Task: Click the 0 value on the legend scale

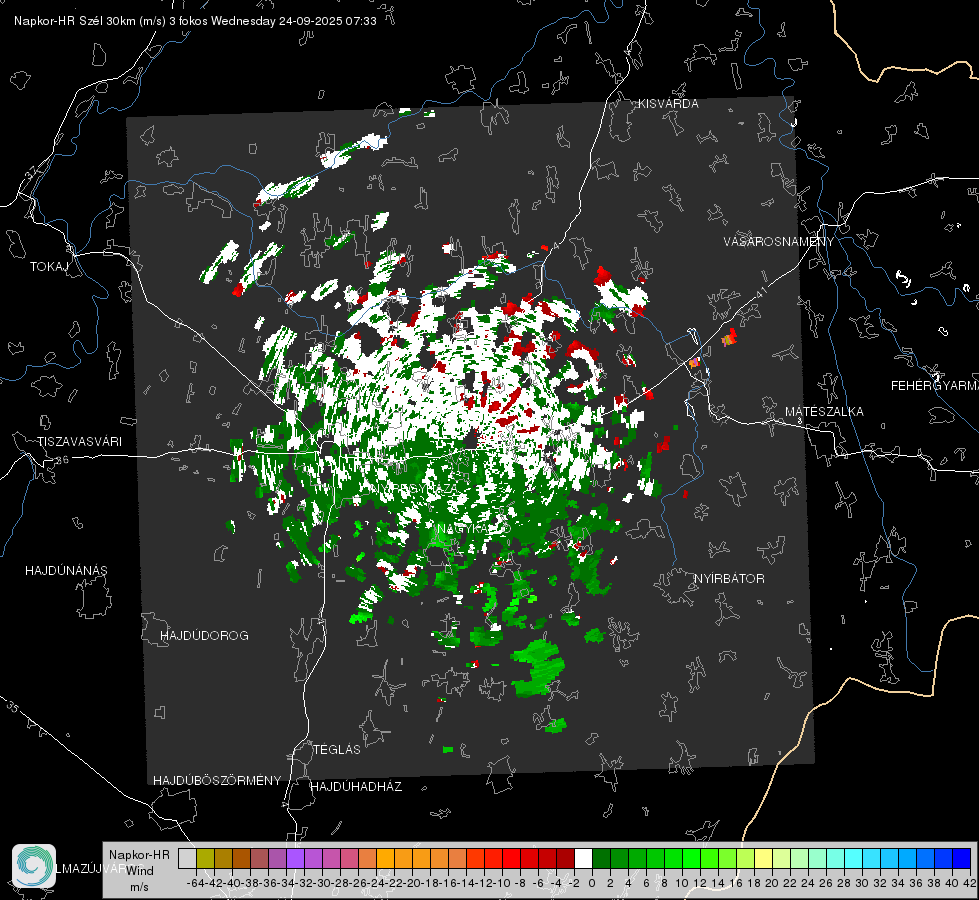Action: pyautogui.click(x=592, y=883)
